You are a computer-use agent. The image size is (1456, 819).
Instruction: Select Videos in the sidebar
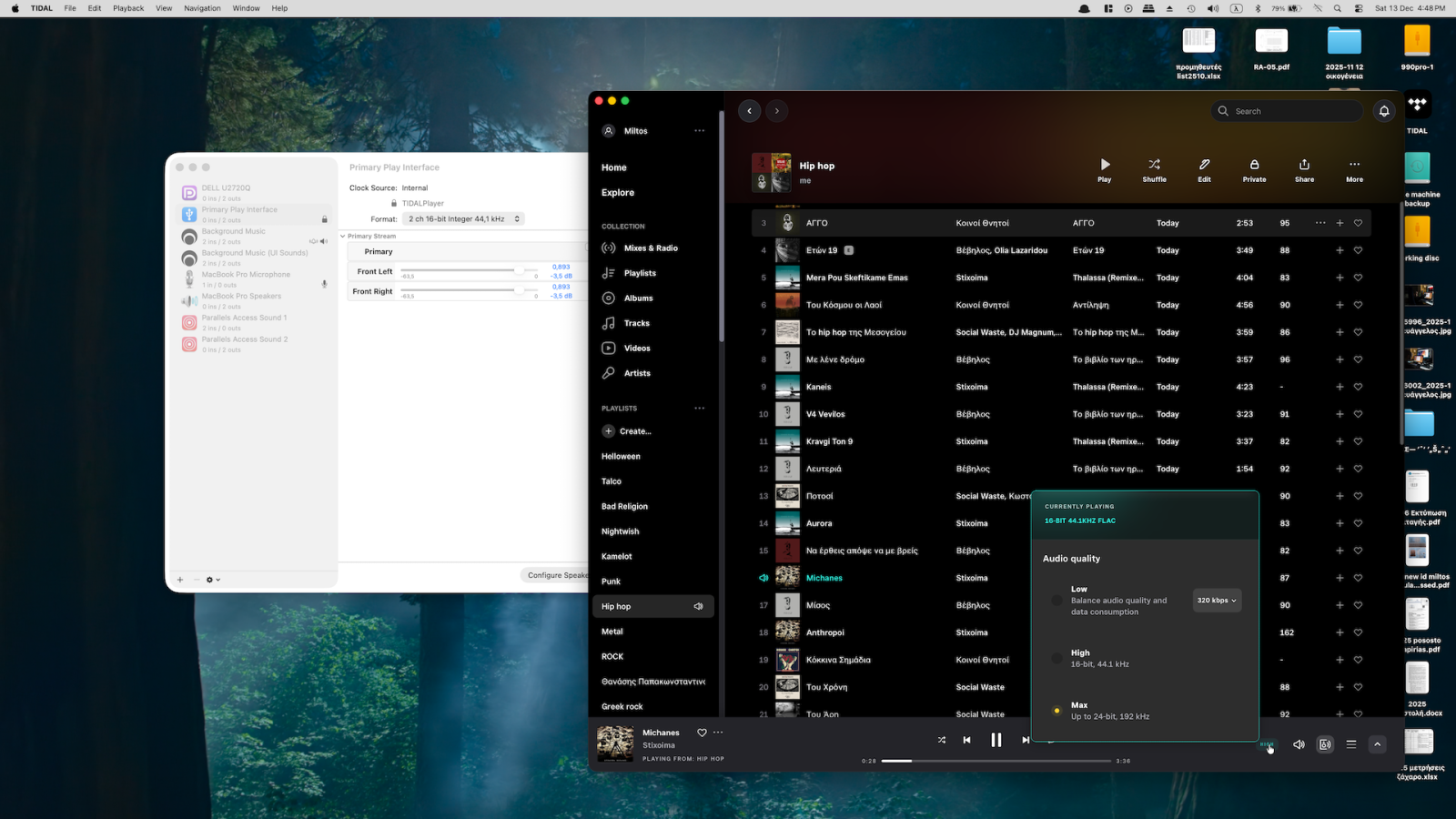[636, 348]
